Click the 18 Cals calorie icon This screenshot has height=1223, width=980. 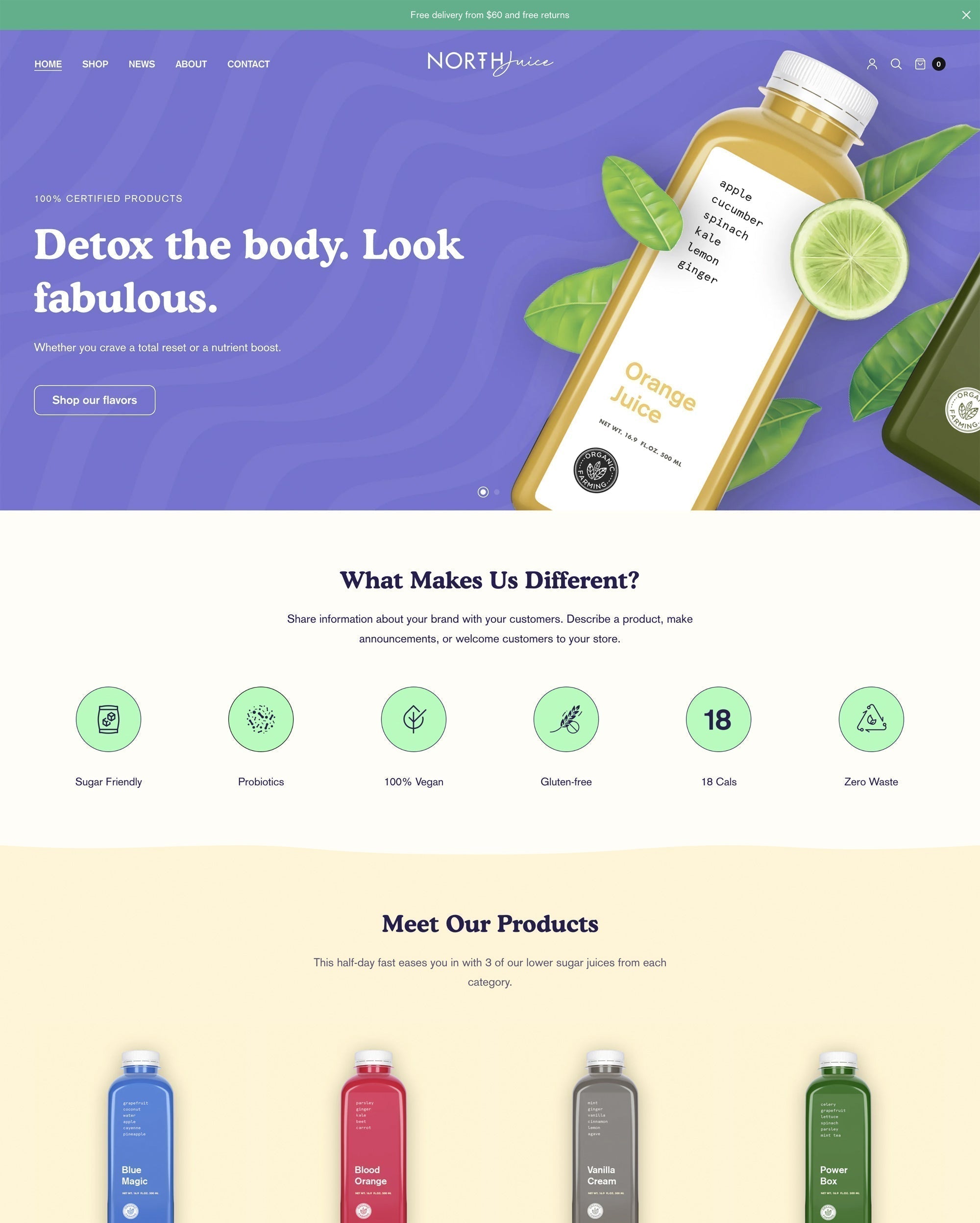click(x=718, y=718)
